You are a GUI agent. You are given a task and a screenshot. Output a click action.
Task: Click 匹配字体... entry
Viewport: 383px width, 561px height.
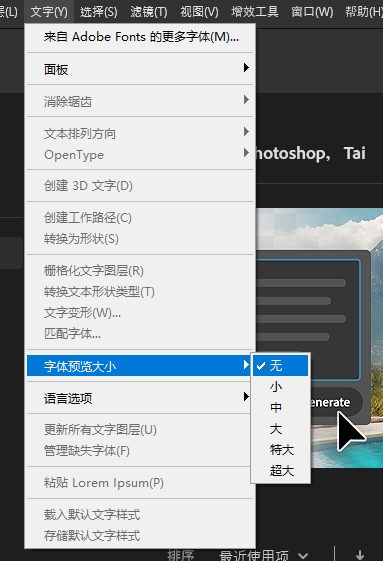(140, 334)
